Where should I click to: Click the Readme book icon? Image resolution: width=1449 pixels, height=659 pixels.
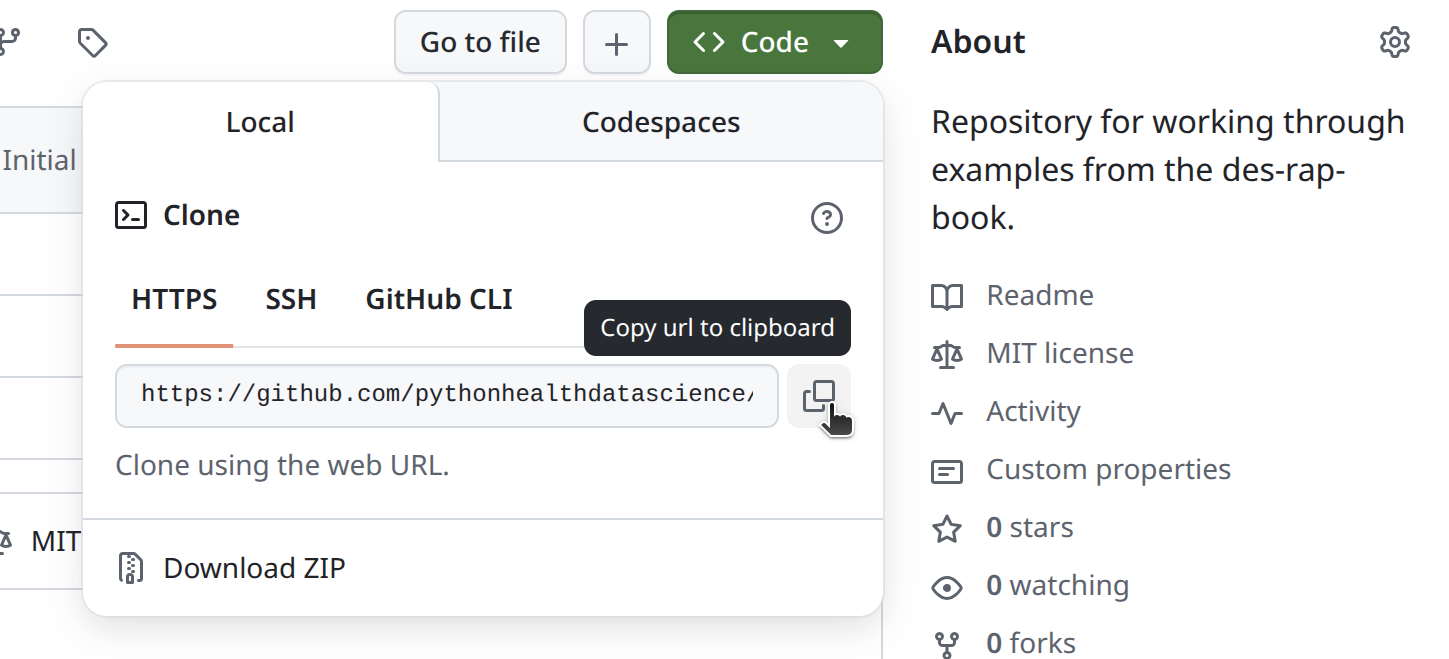pyautogui.click(x=946, y=296)
